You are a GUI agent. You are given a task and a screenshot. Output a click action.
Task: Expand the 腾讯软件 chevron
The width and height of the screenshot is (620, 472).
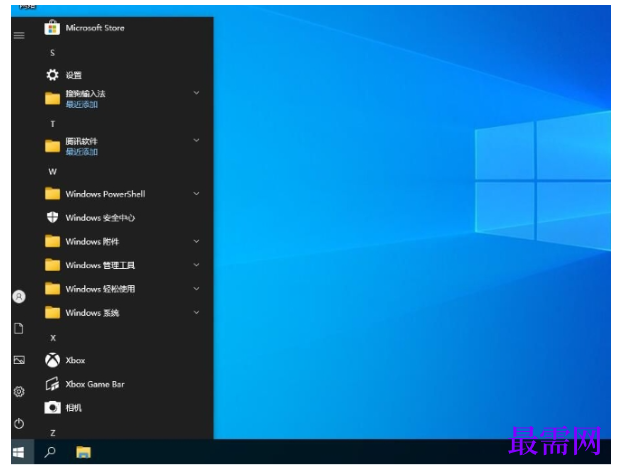point(196,140)
